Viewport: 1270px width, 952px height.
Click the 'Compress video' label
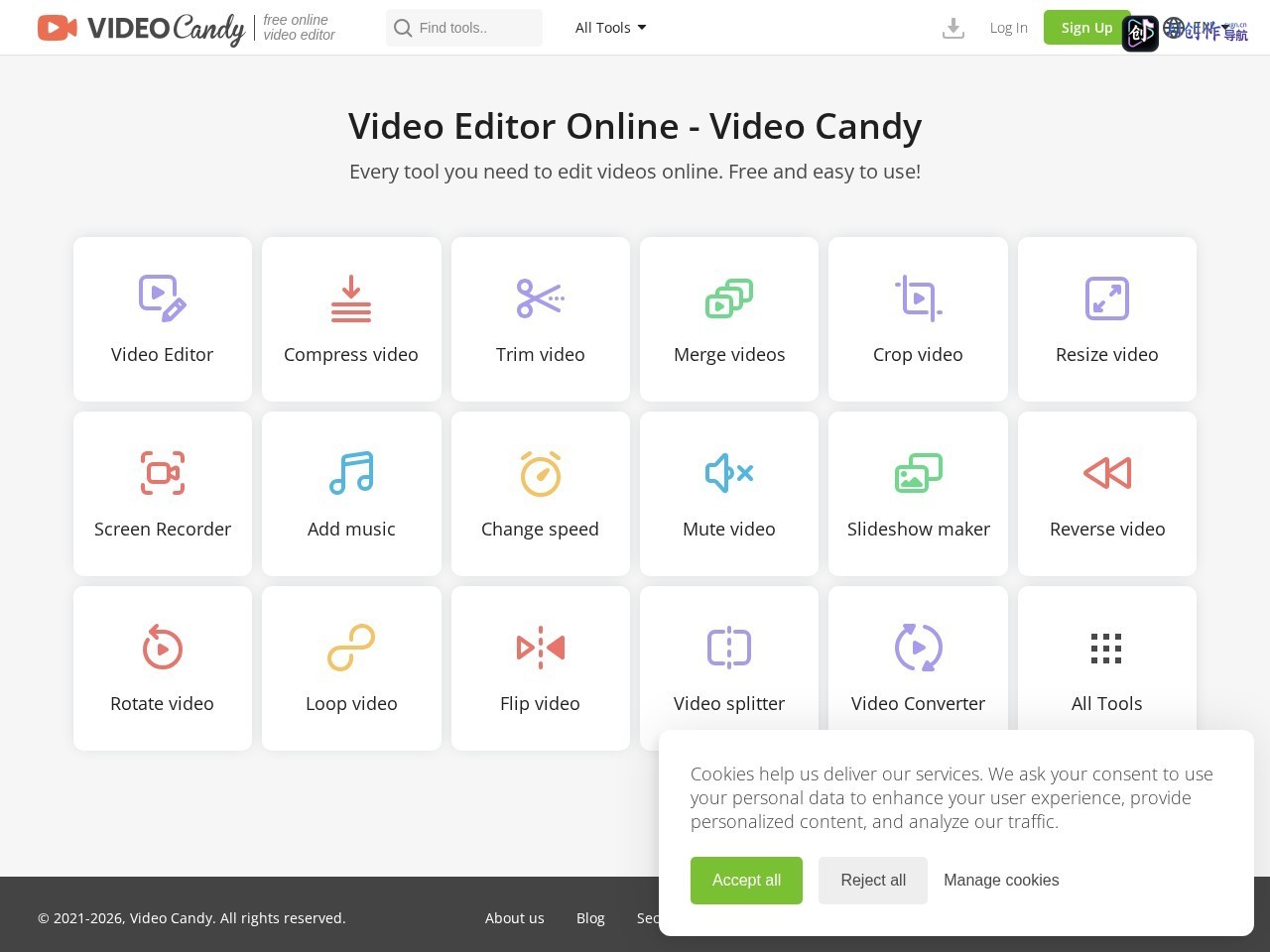[x=351, y=355]
